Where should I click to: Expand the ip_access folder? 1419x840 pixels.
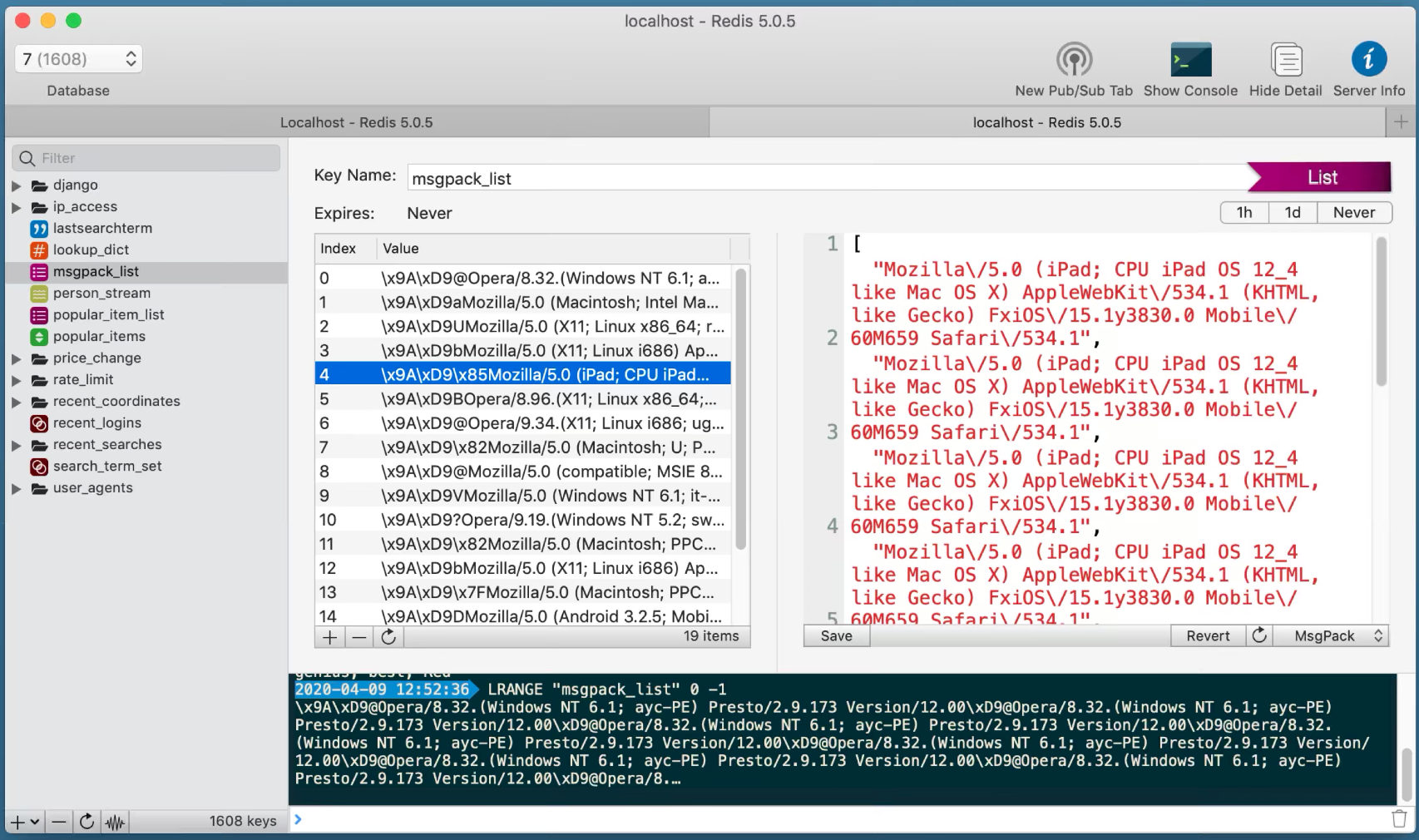[17, 206]
